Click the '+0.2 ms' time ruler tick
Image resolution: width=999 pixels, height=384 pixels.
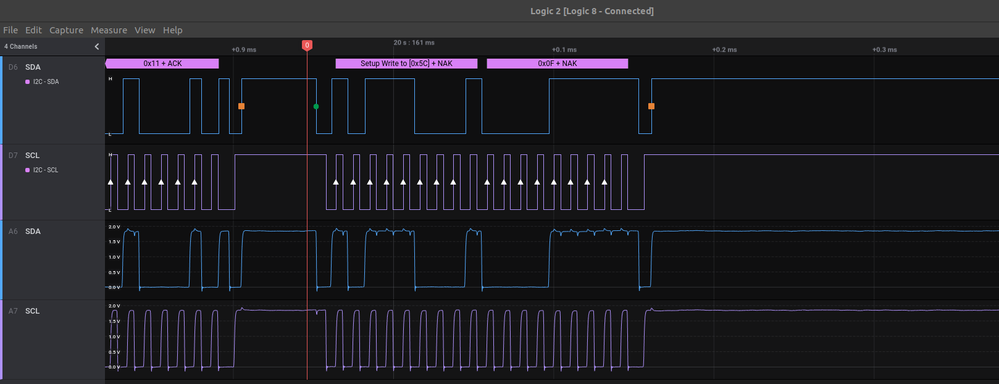click(x=724, y=50)
